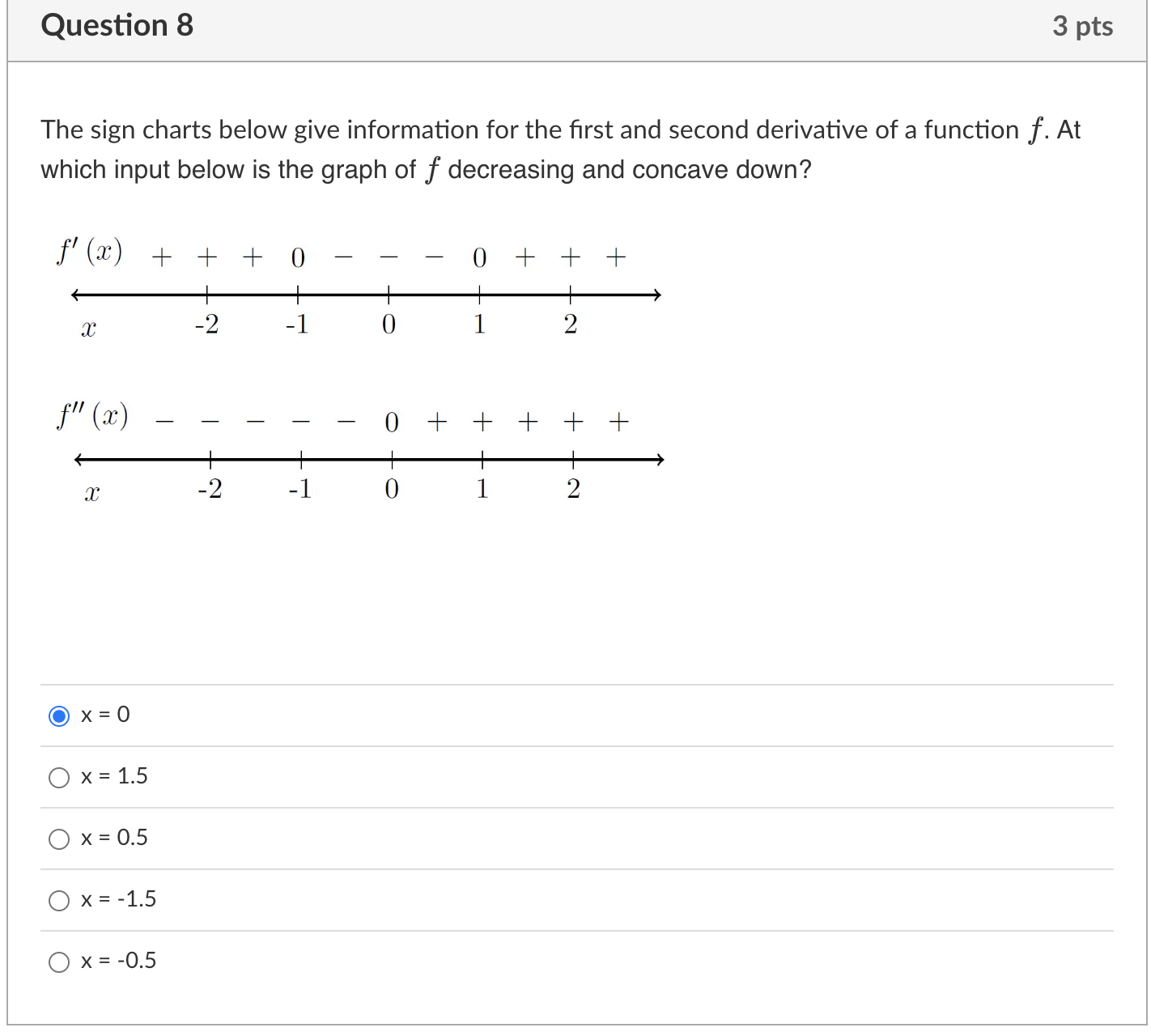Click the 3 pts score label
Screen dimensions: 1151x1036
(x=1082, y=27)
